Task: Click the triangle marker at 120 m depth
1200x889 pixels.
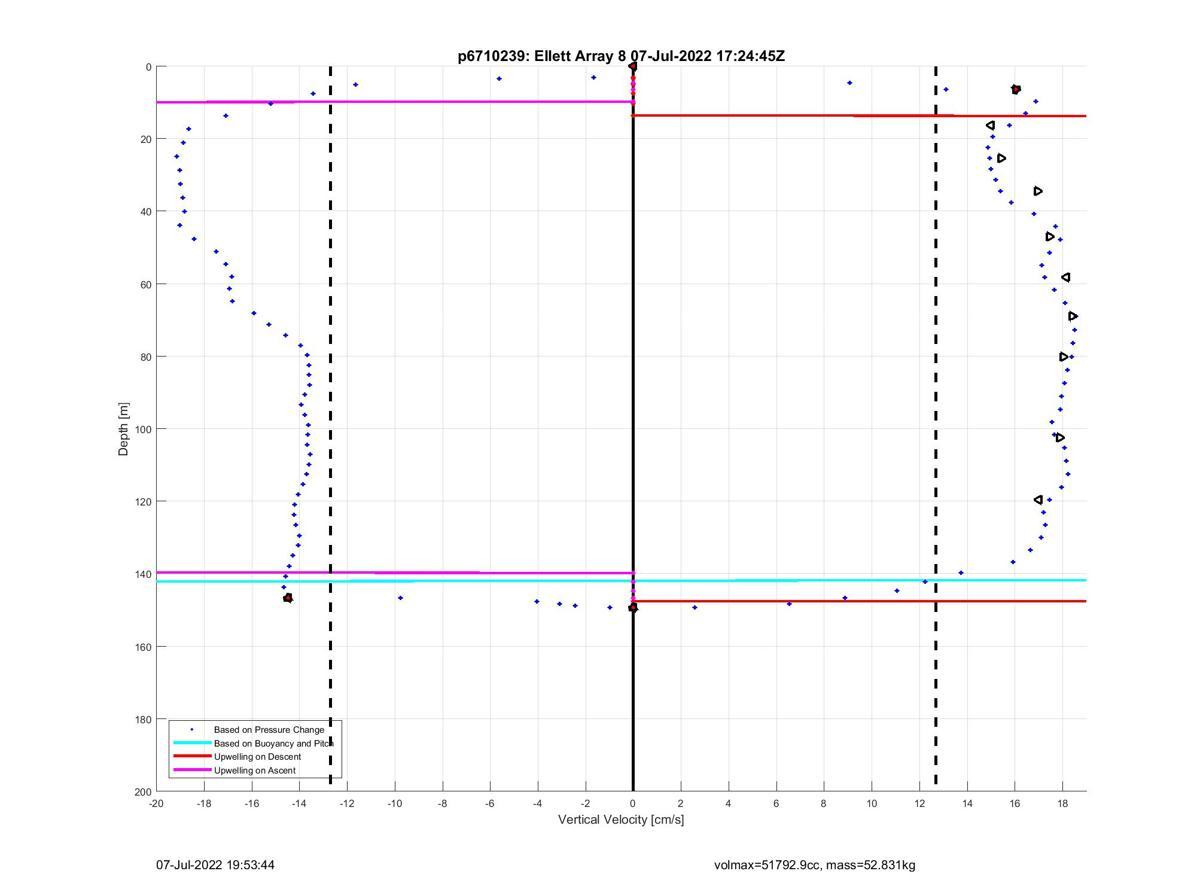Action: point(1038,500)
